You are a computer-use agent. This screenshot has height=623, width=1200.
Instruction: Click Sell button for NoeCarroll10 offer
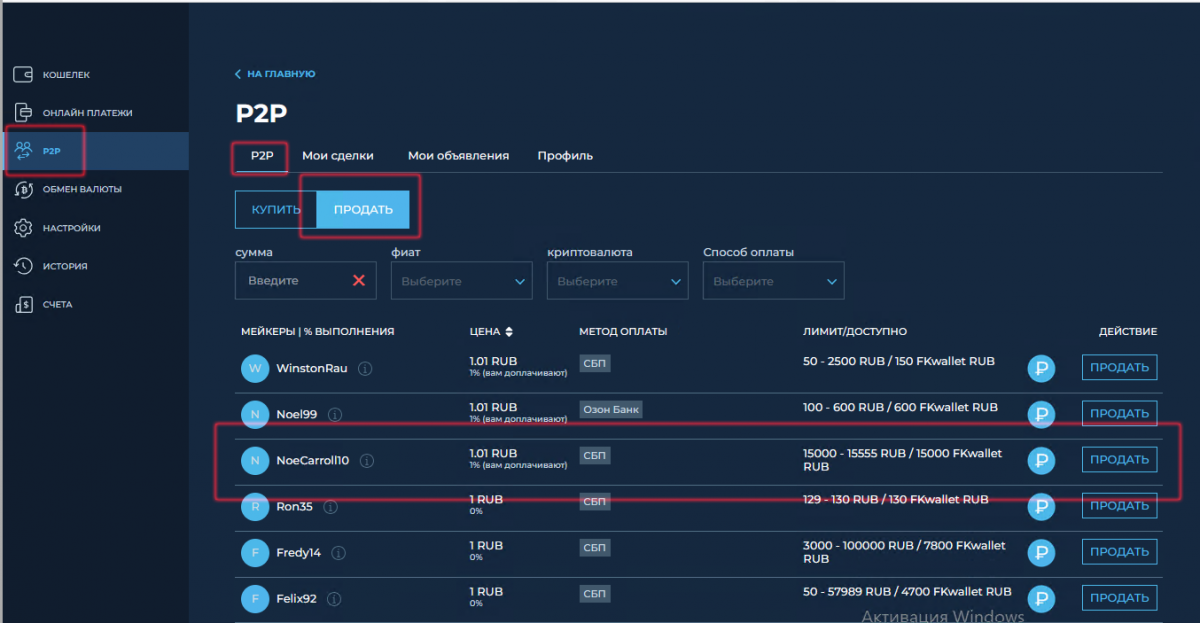click(1118, 460)
